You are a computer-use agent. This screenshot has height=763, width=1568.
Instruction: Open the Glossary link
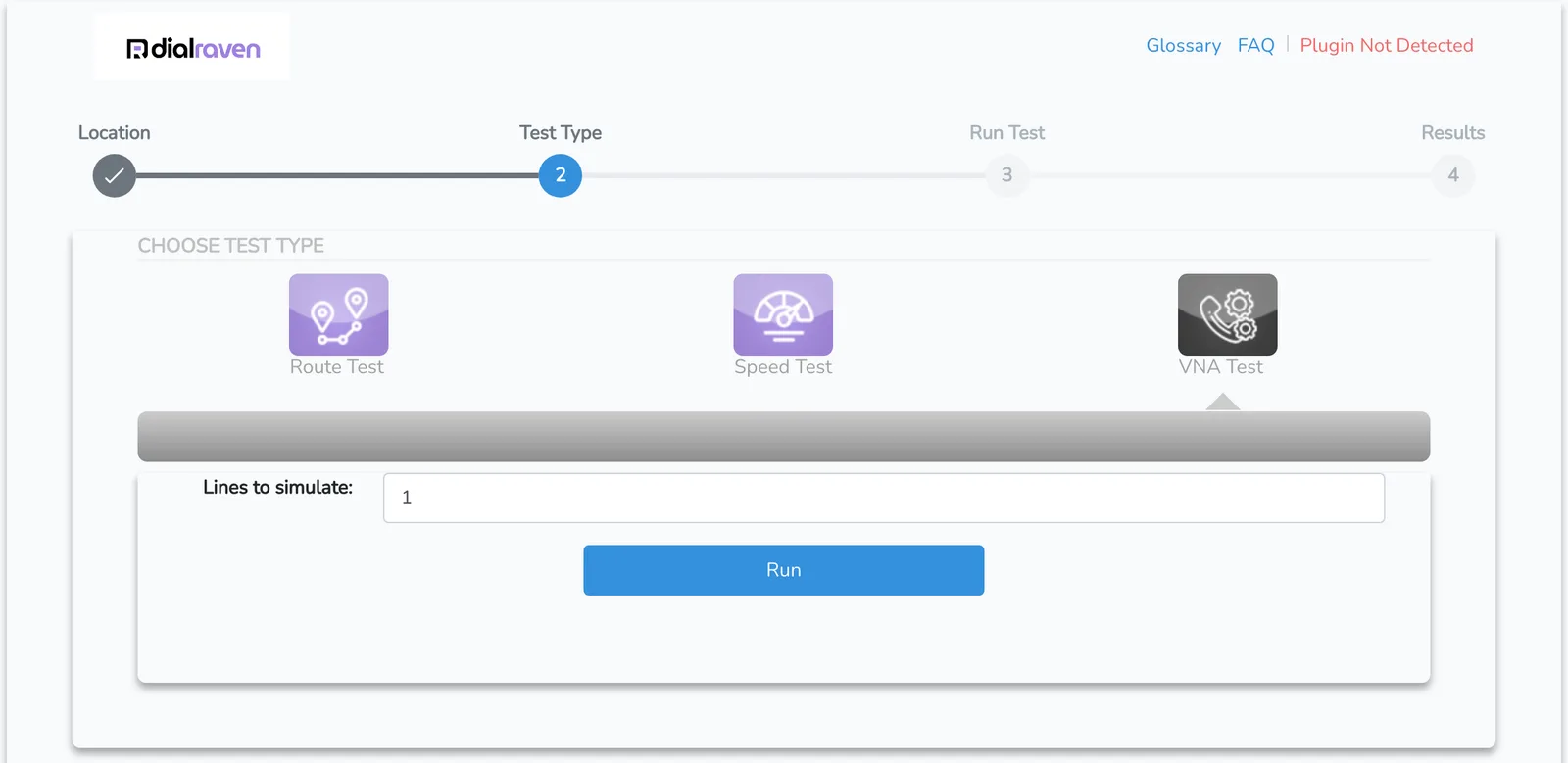click(1184, 45)
